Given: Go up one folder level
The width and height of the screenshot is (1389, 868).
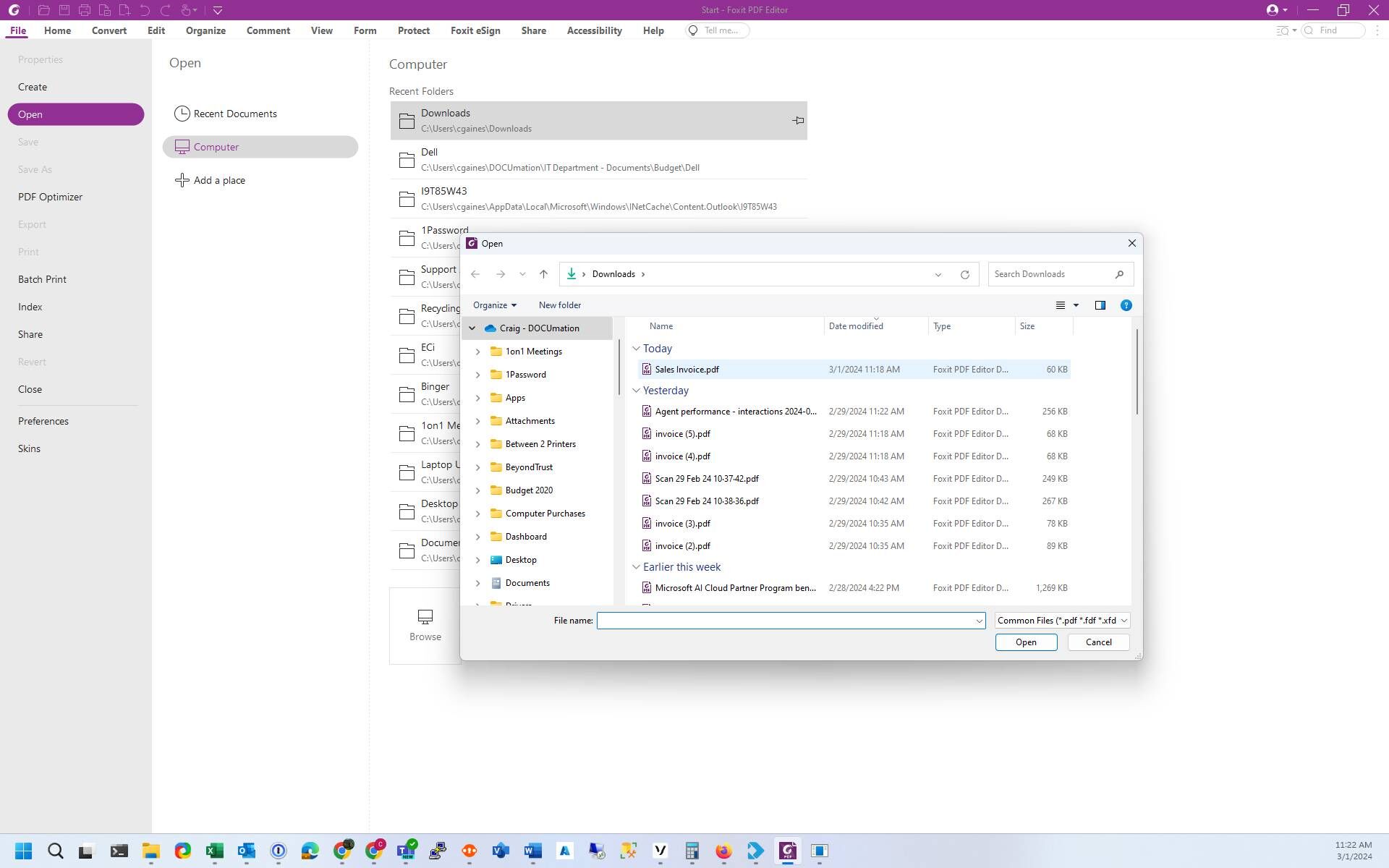Looking at the screenshot, I should point(543,274).
